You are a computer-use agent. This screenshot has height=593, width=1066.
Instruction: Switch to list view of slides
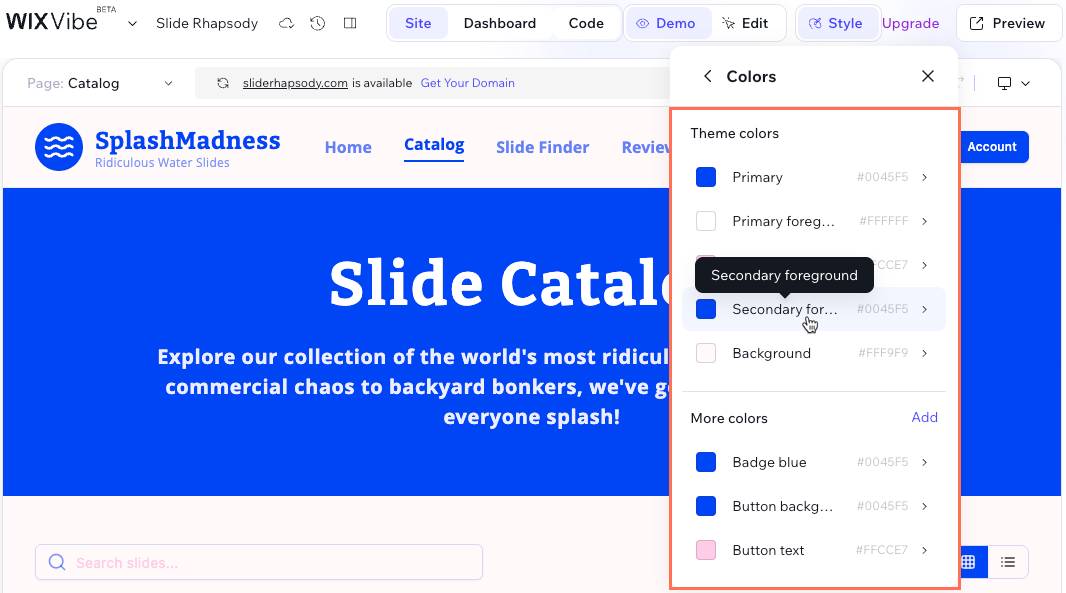[1007, 562]
